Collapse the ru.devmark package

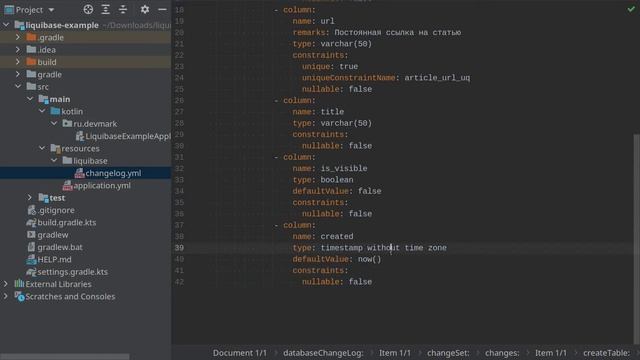click(x=54, y=123)
